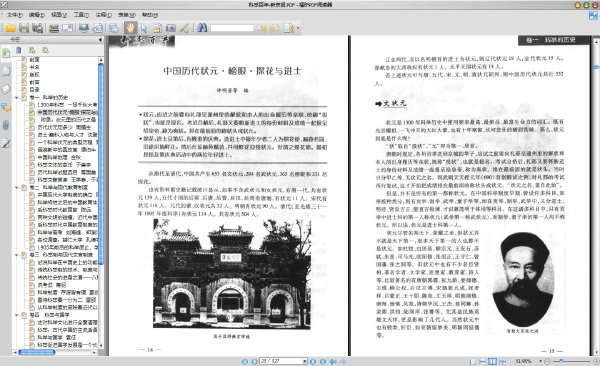The width and height of the screenshot is (600, 366).
Task: Enable single page view mode
Action: pos(473,361)
